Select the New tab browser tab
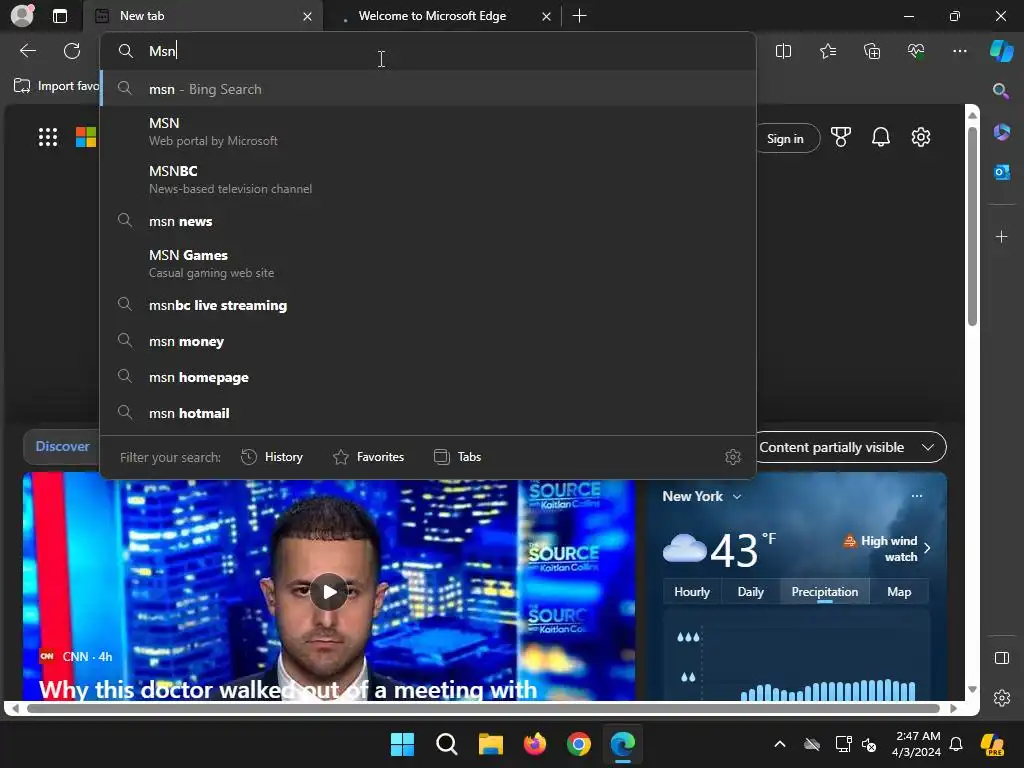 202,16
